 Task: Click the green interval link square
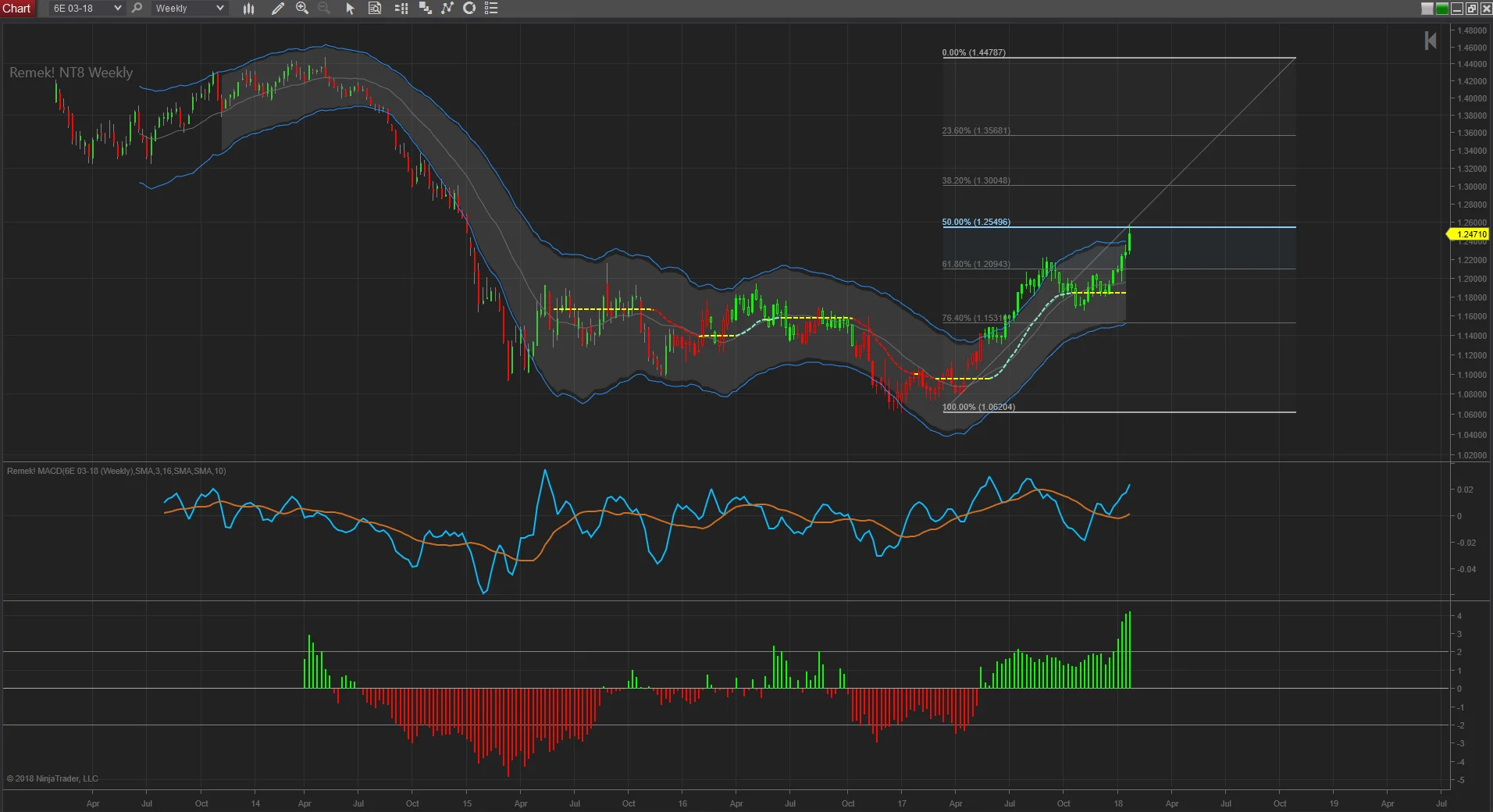click(1442, 9)
